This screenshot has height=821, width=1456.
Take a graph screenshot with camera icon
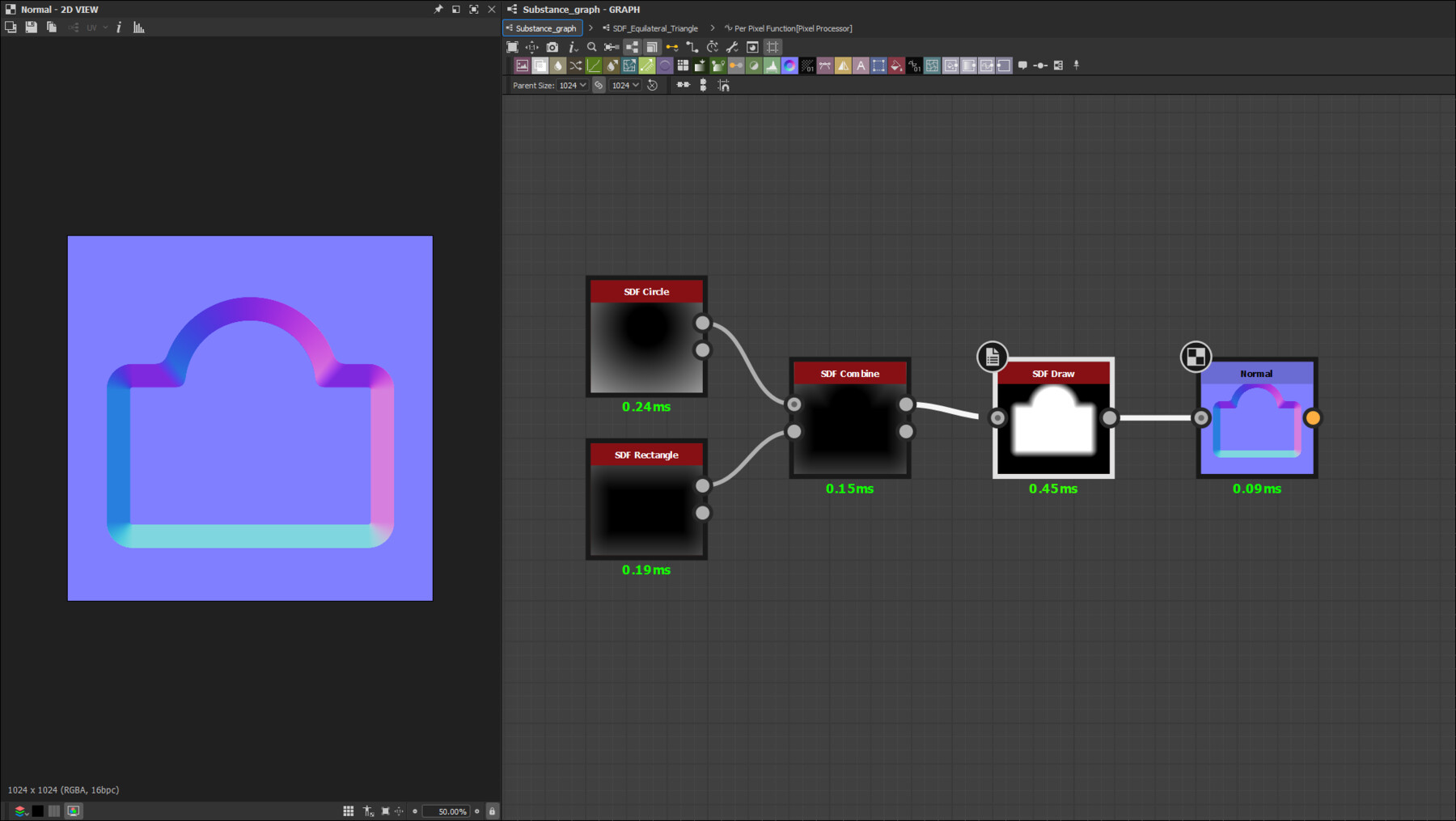point(551,47)
